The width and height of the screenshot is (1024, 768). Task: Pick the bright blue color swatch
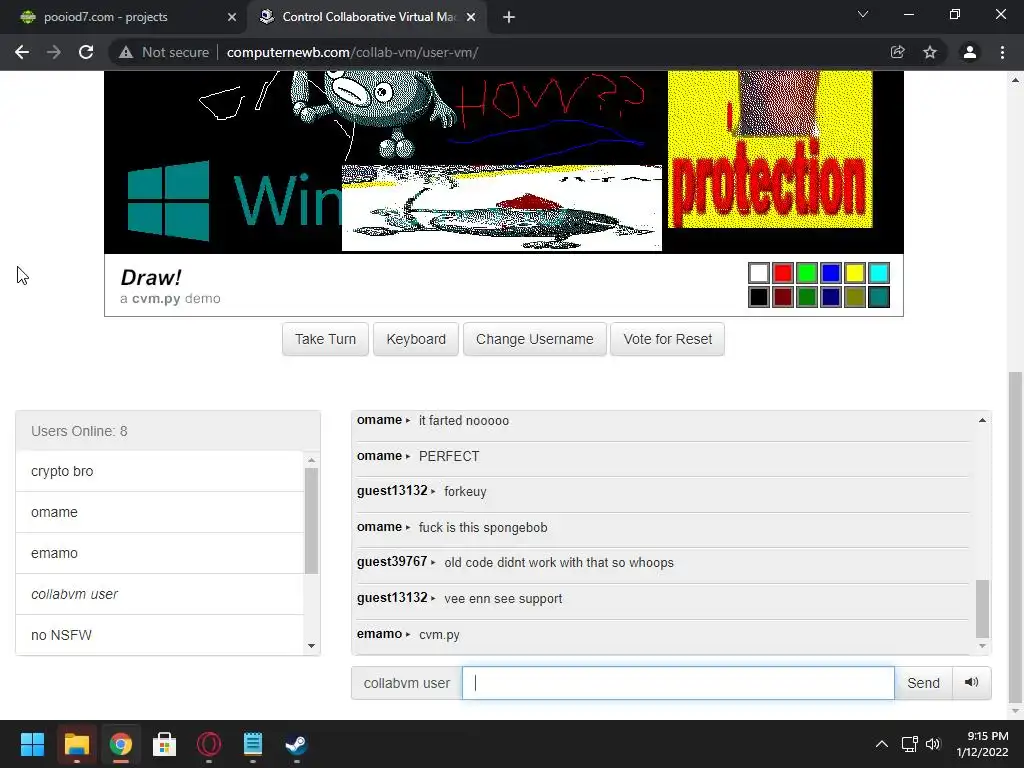[831, 273]
